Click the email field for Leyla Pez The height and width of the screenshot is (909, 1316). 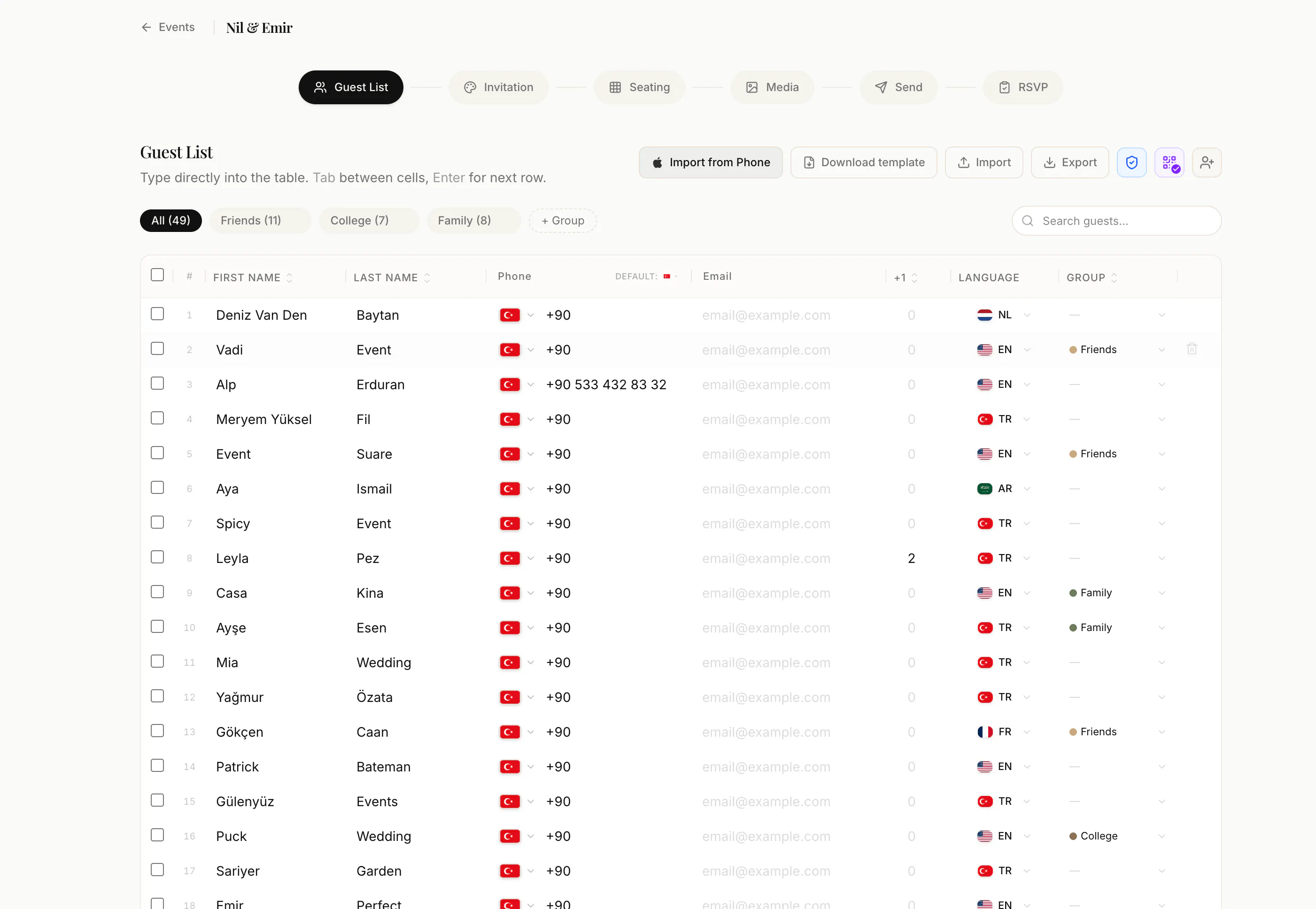[790, 558]
